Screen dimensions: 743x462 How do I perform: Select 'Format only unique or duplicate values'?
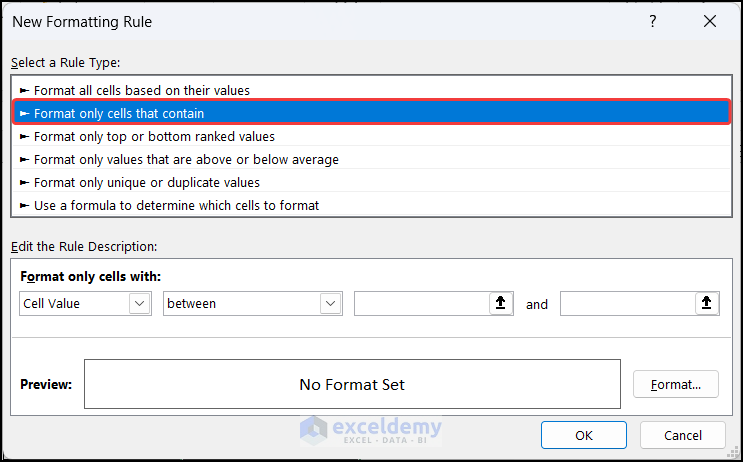click(x=146, y=182)
